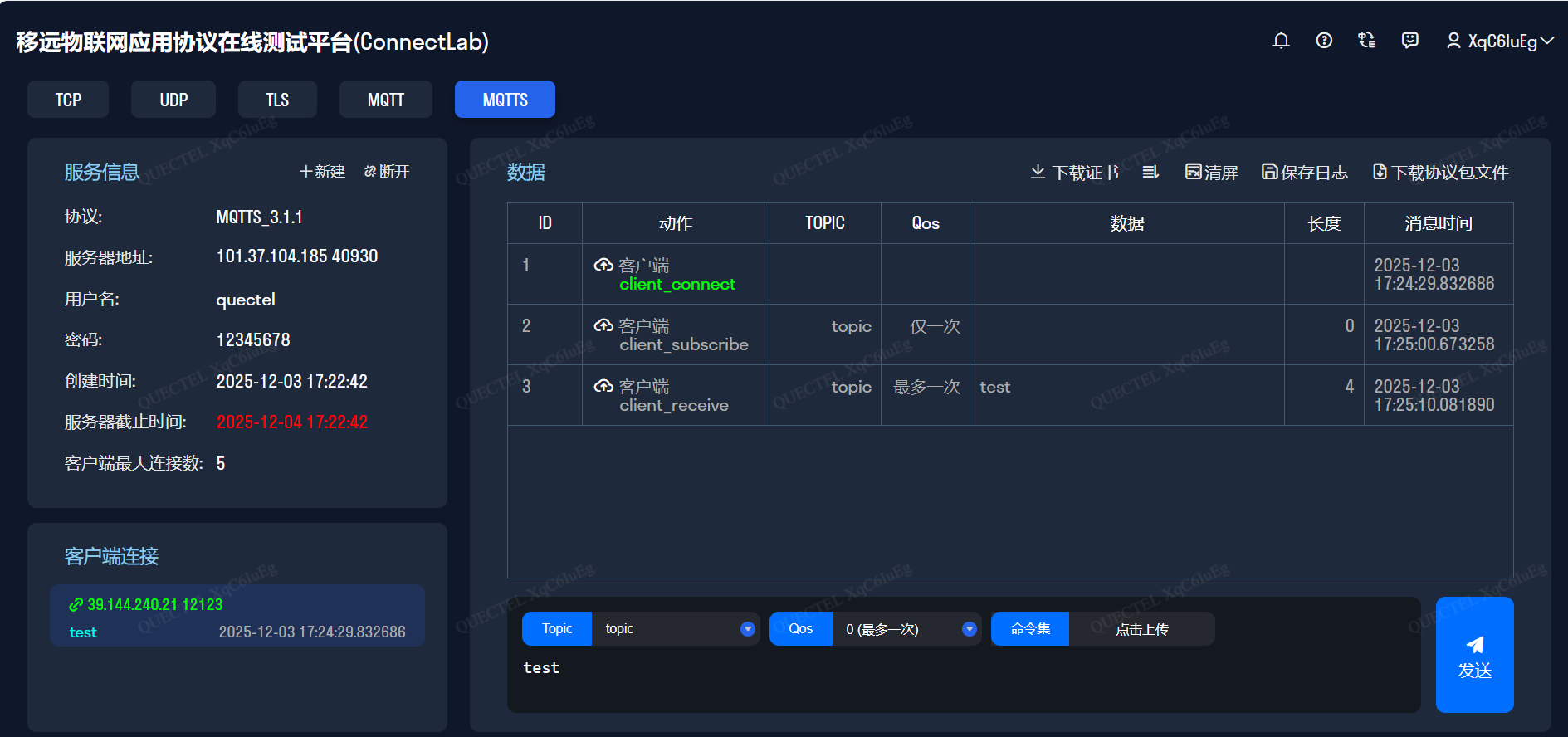Open the feedback smiley chat icon
The width and height of the screenshot is (1568, 737).
pos(1409,41)
